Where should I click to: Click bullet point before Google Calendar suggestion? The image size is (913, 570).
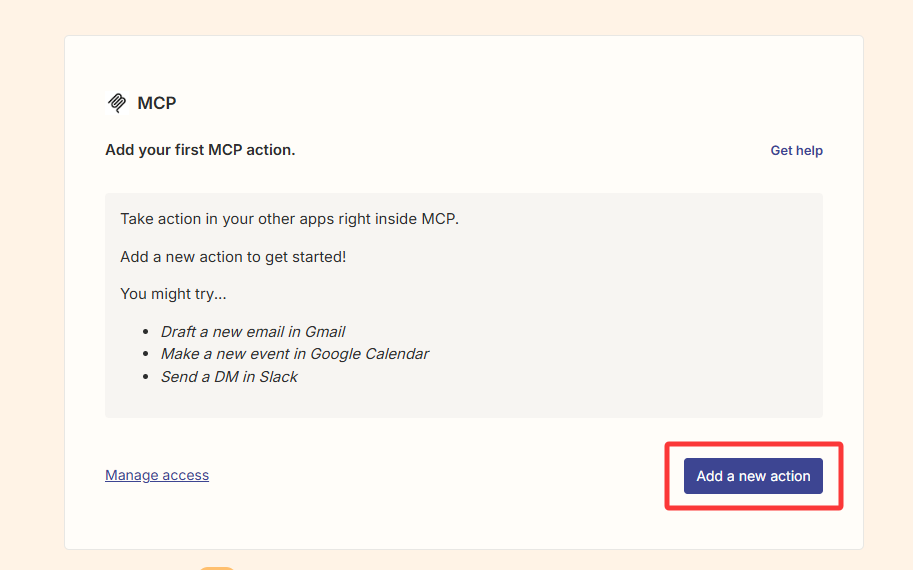tap(146, 354)
